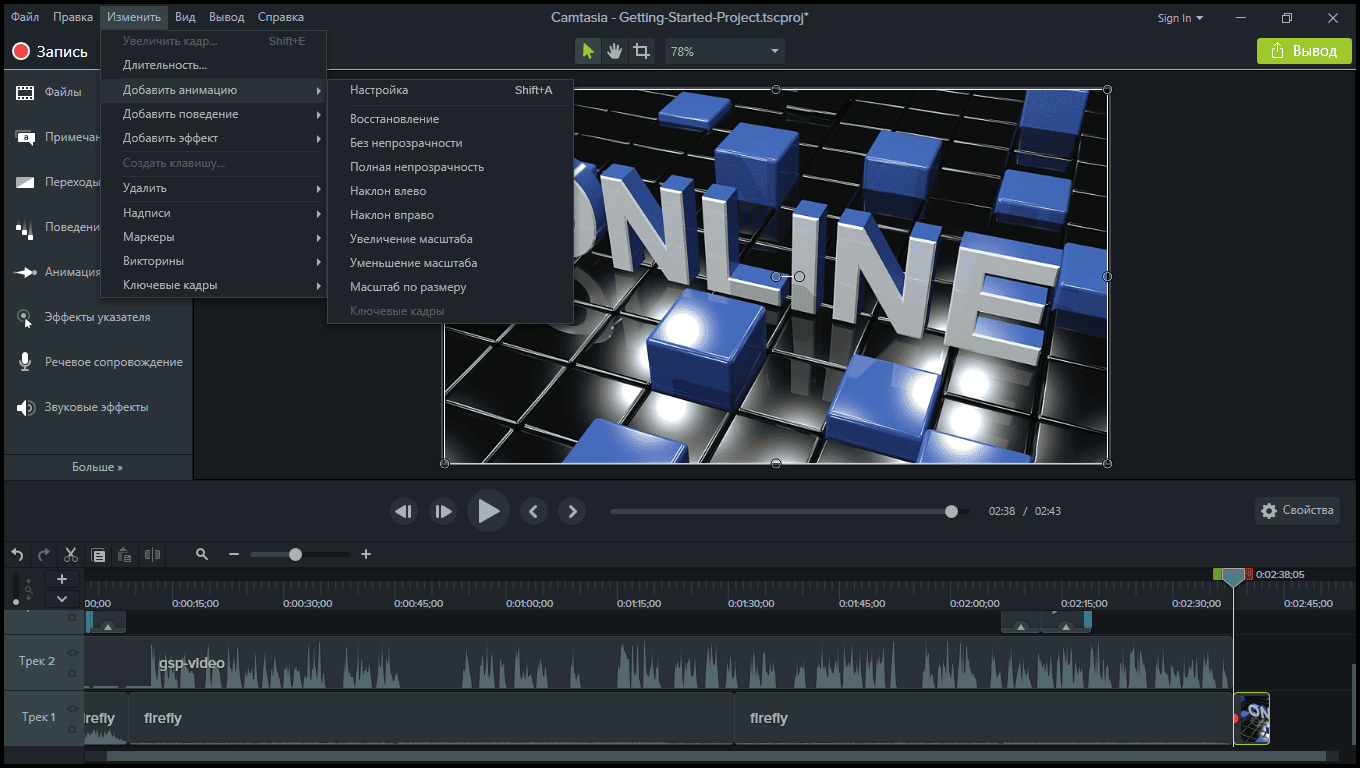Toggle visibility eye of Трек 2
This screenshot has height=768, width=1360.
pos(72,653)
